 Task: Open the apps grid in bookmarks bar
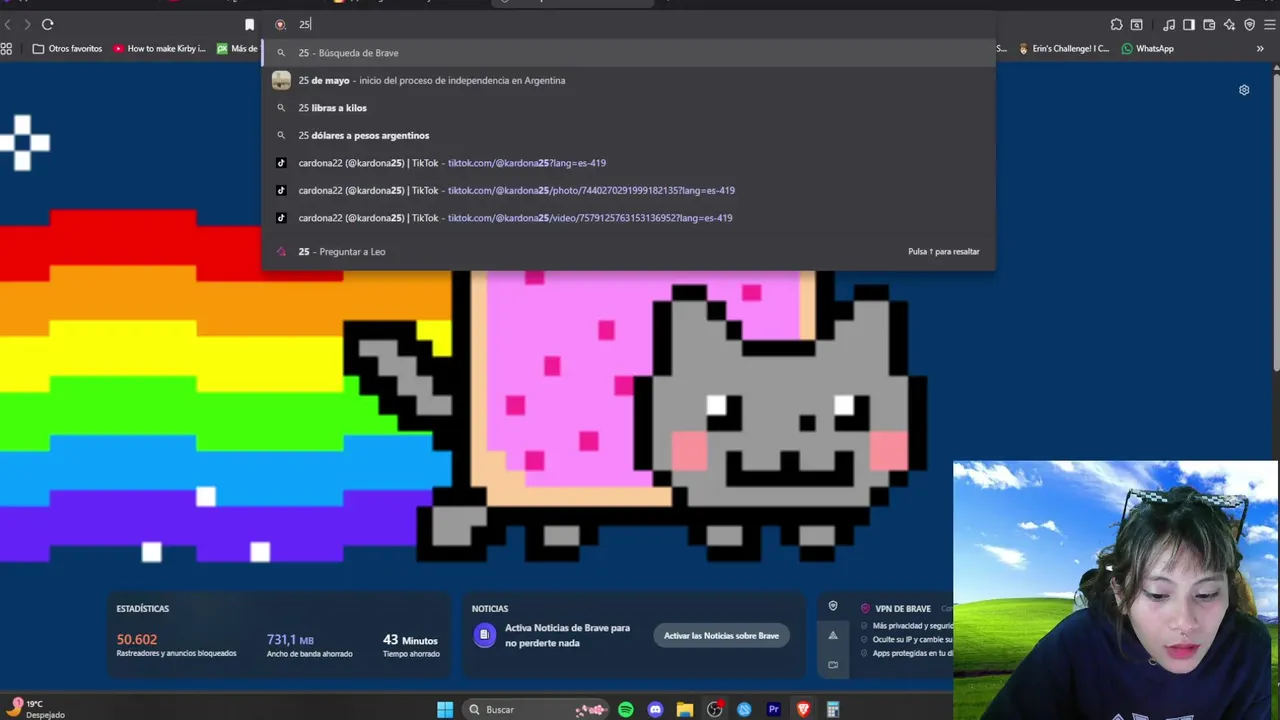pos(7,48)
